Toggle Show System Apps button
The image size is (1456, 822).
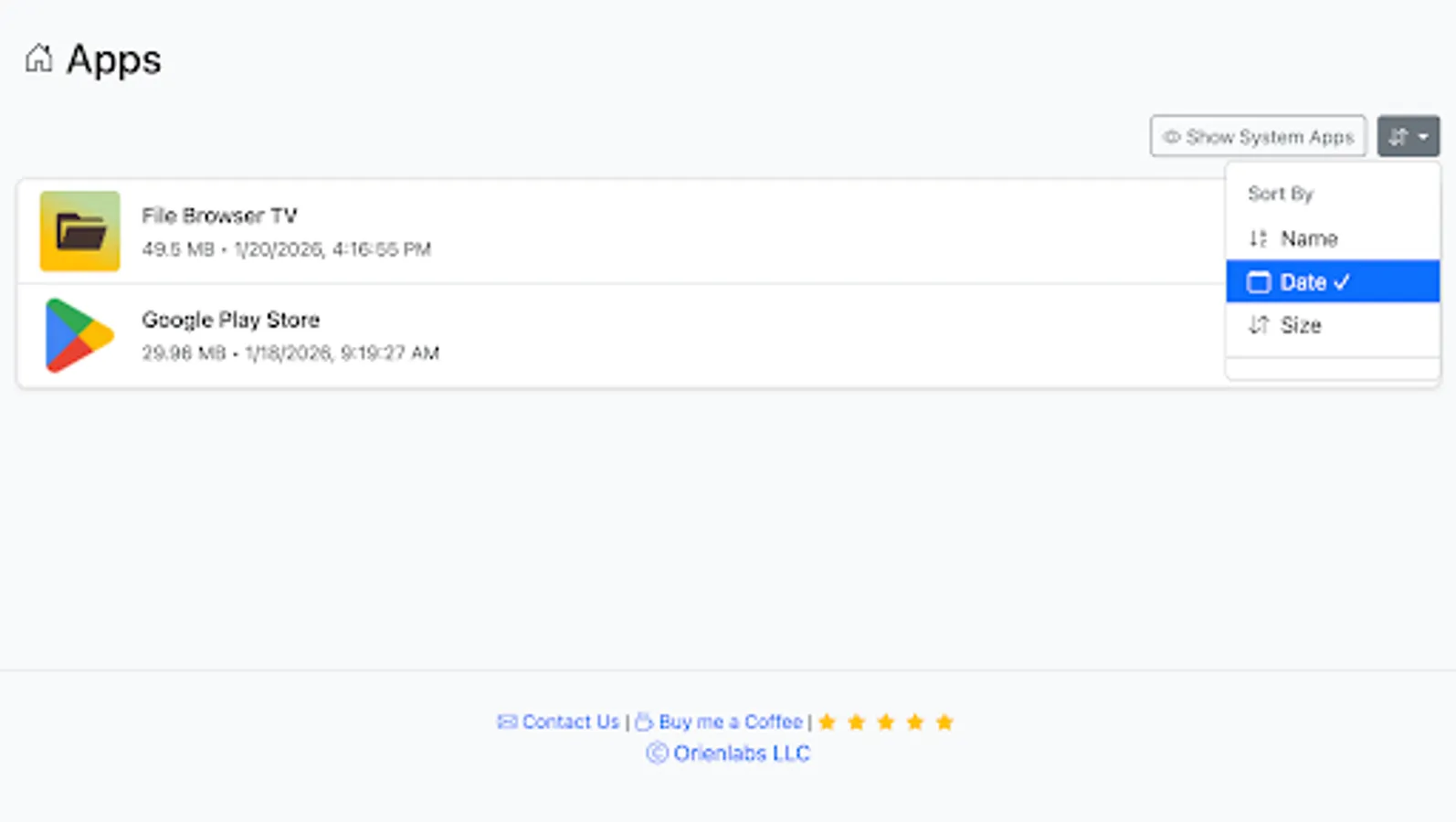pos(1258,136)
